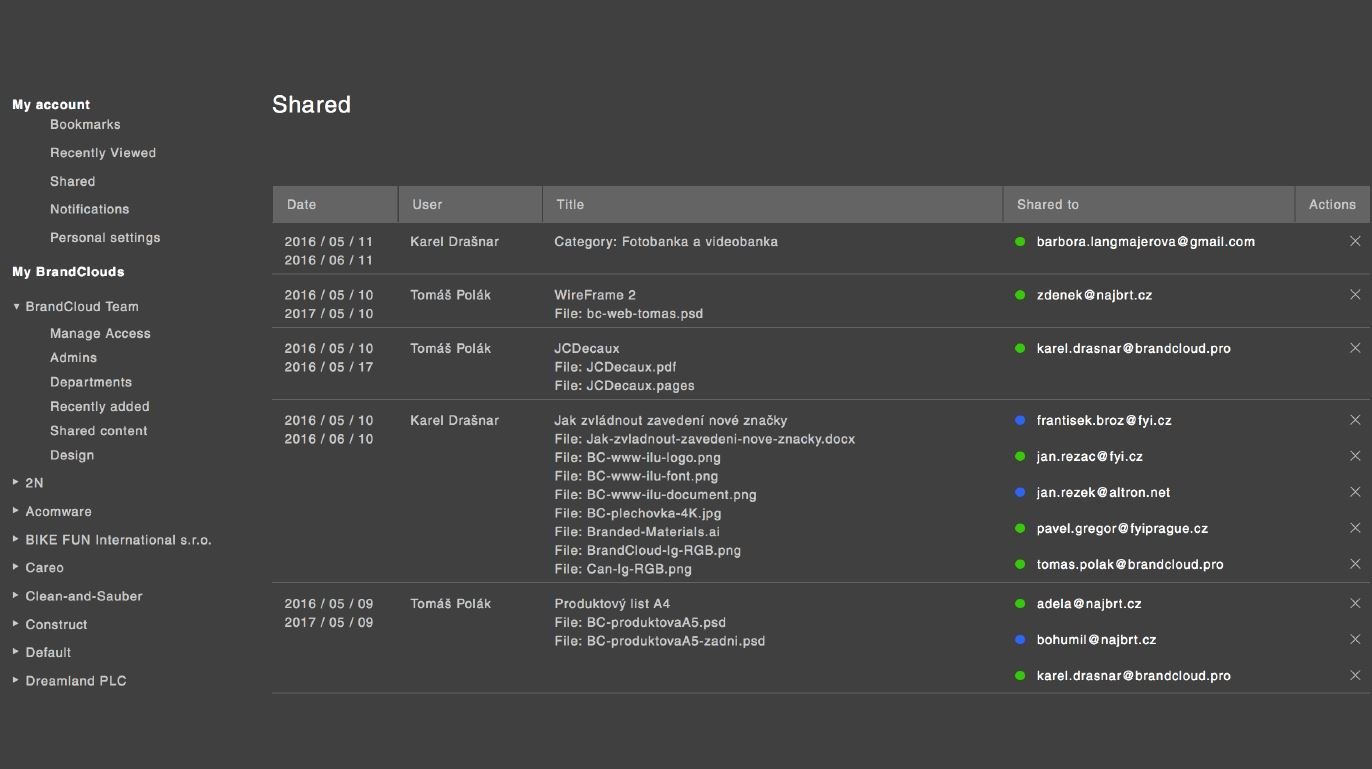Delete share for pavel.gregor@fyiprague.cz
This screenshot has width=1372, height=769.
pos(1355,528)
